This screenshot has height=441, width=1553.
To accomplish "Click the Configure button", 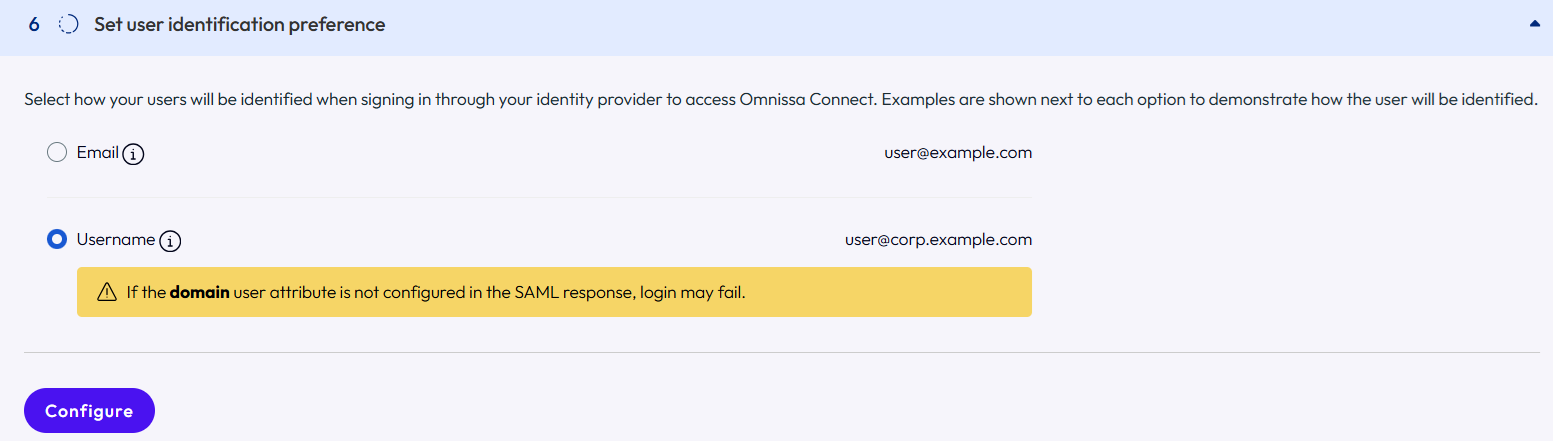I will pos(89,411).
